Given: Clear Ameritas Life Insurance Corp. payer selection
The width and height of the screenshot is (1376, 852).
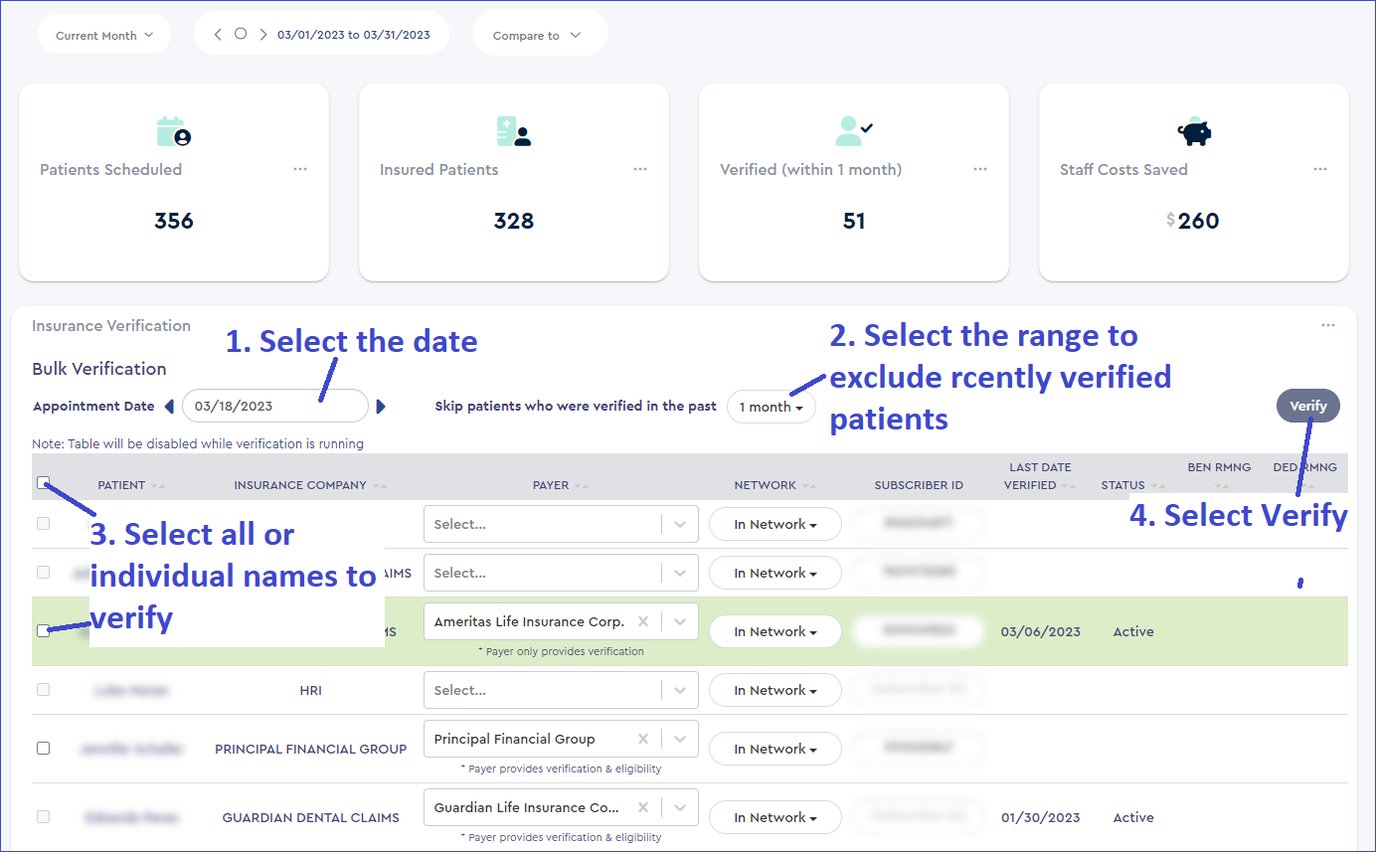Looking at the screenshot, I should (x=643, y=622).
